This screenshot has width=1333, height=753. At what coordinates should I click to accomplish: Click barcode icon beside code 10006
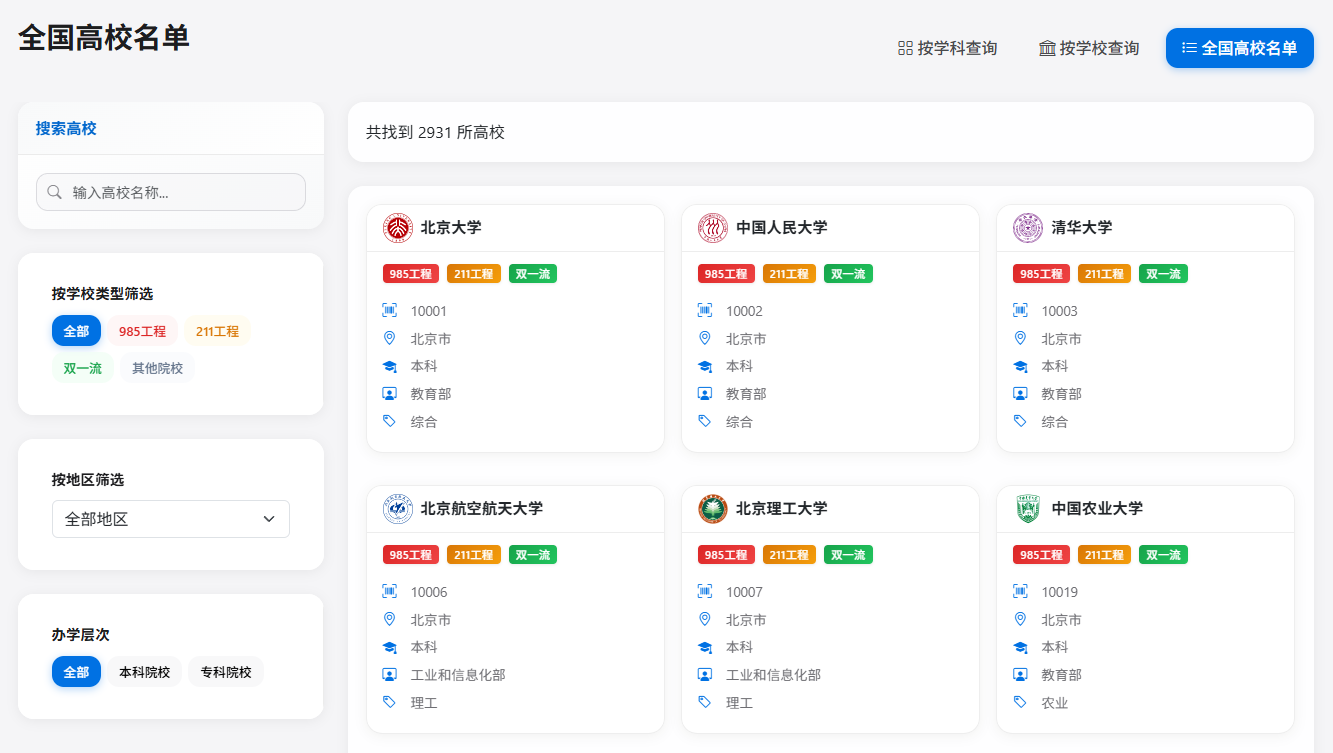(390, 591)
